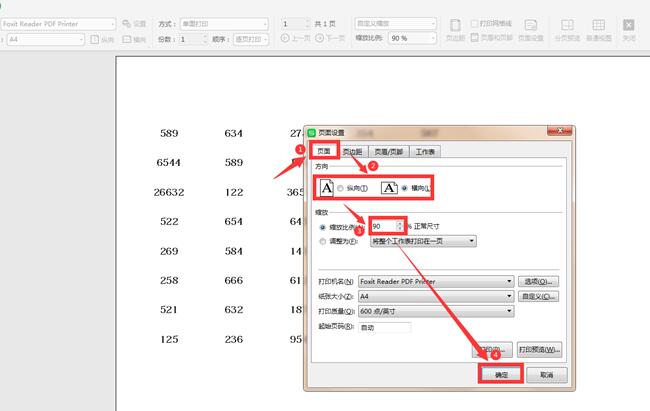650x411 pixels.
Task: Open the 页眉/页脚 tab
Action: (388, 152)
